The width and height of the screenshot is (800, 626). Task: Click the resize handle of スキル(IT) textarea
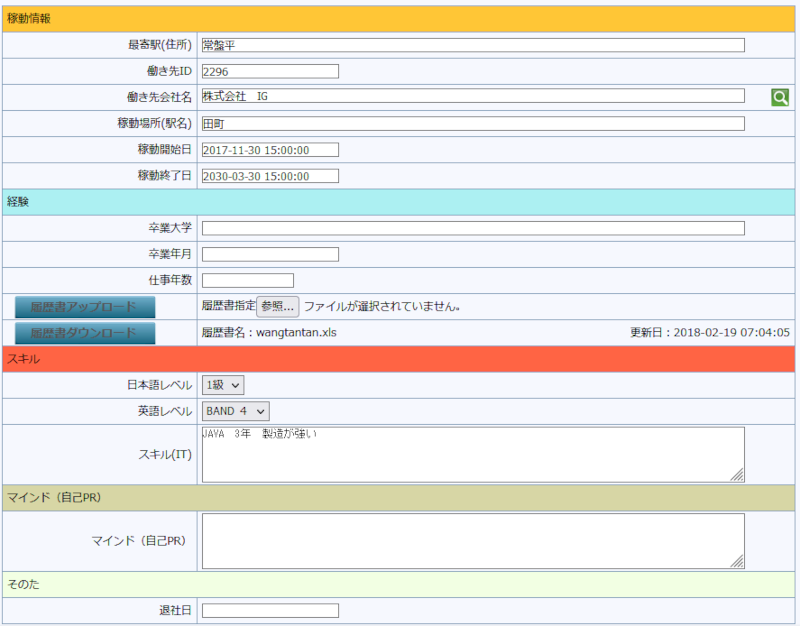738,475
